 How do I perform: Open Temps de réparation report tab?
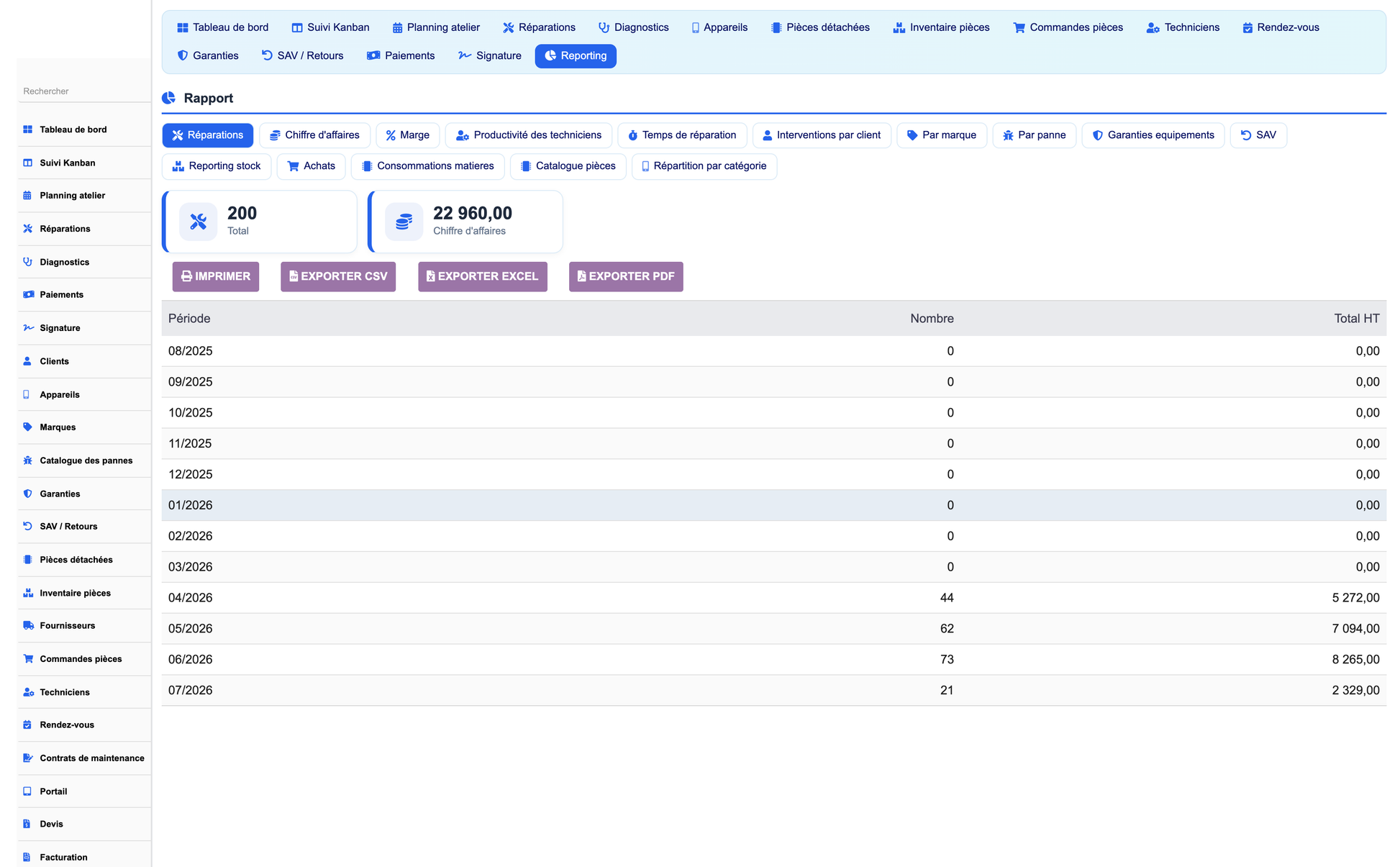tap(682, 135)
